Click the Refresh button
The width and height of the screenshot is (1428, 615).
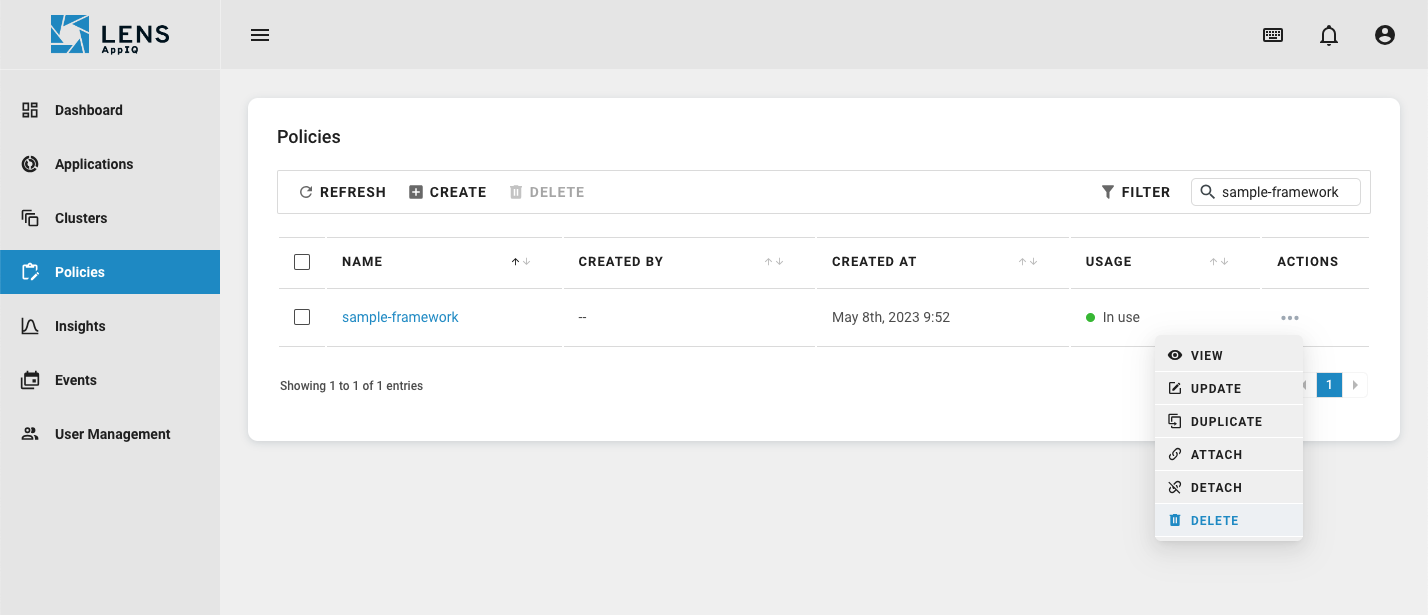point(343,192)
